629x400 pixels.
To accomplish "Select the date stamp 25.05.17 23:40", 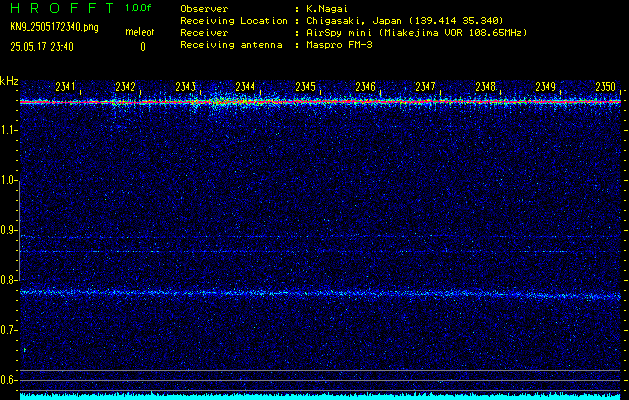I will (42, 47).
